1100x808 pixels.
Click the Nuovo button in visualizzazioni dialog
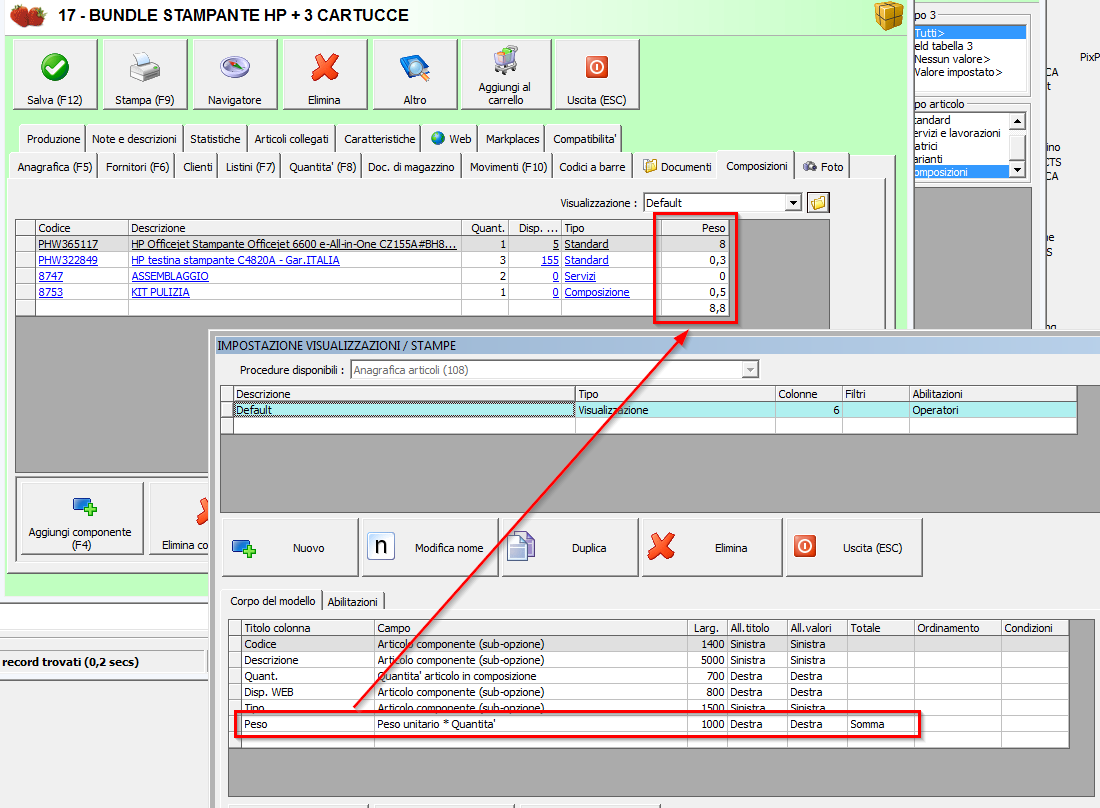290,548
